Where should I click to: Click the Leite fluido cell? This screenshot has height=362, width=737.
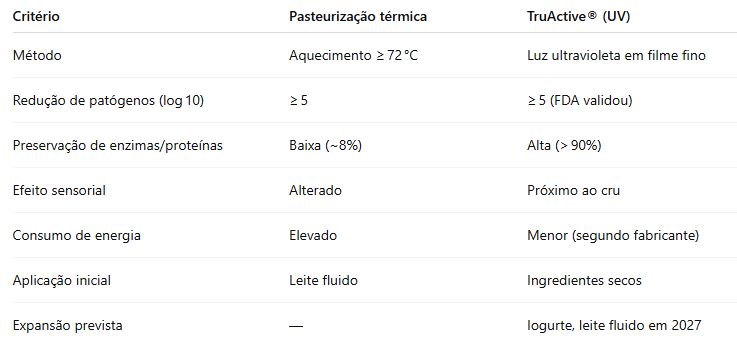click(x=323, y=281)
